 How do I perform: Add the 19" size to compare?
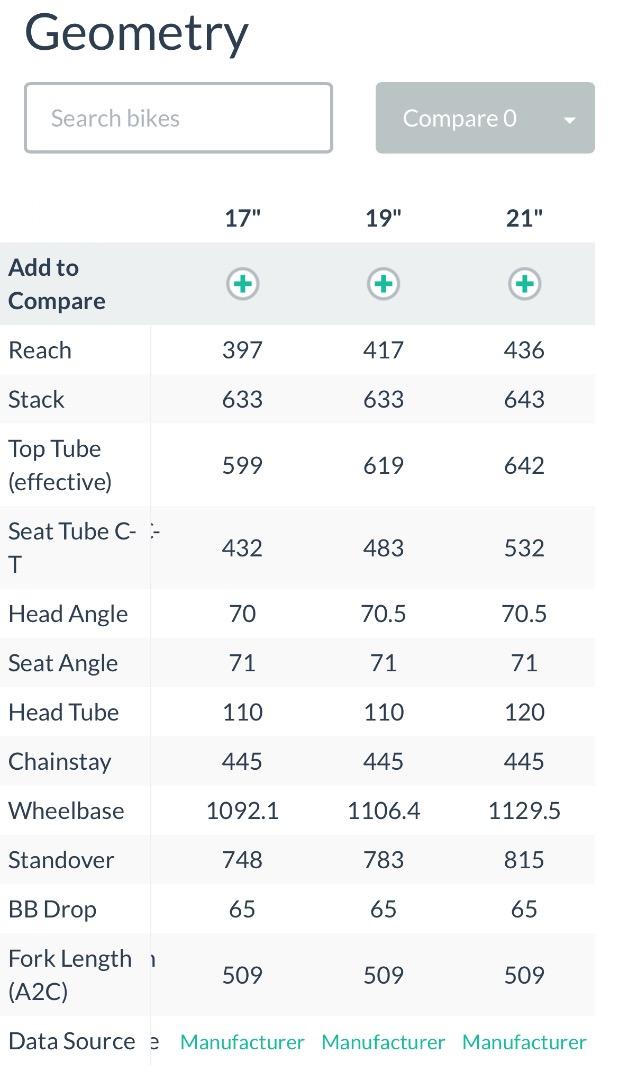click(x=384, y=284)
